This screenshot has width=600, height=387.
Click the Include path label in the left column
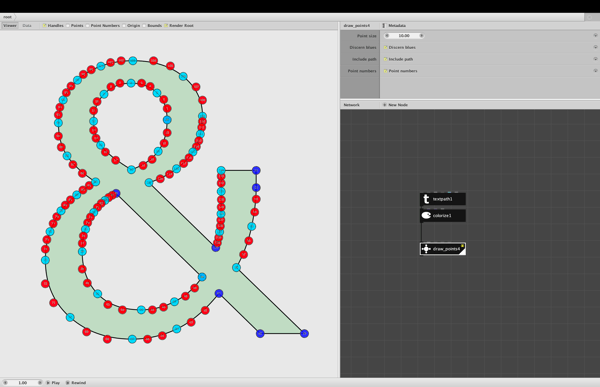(364, 59)
